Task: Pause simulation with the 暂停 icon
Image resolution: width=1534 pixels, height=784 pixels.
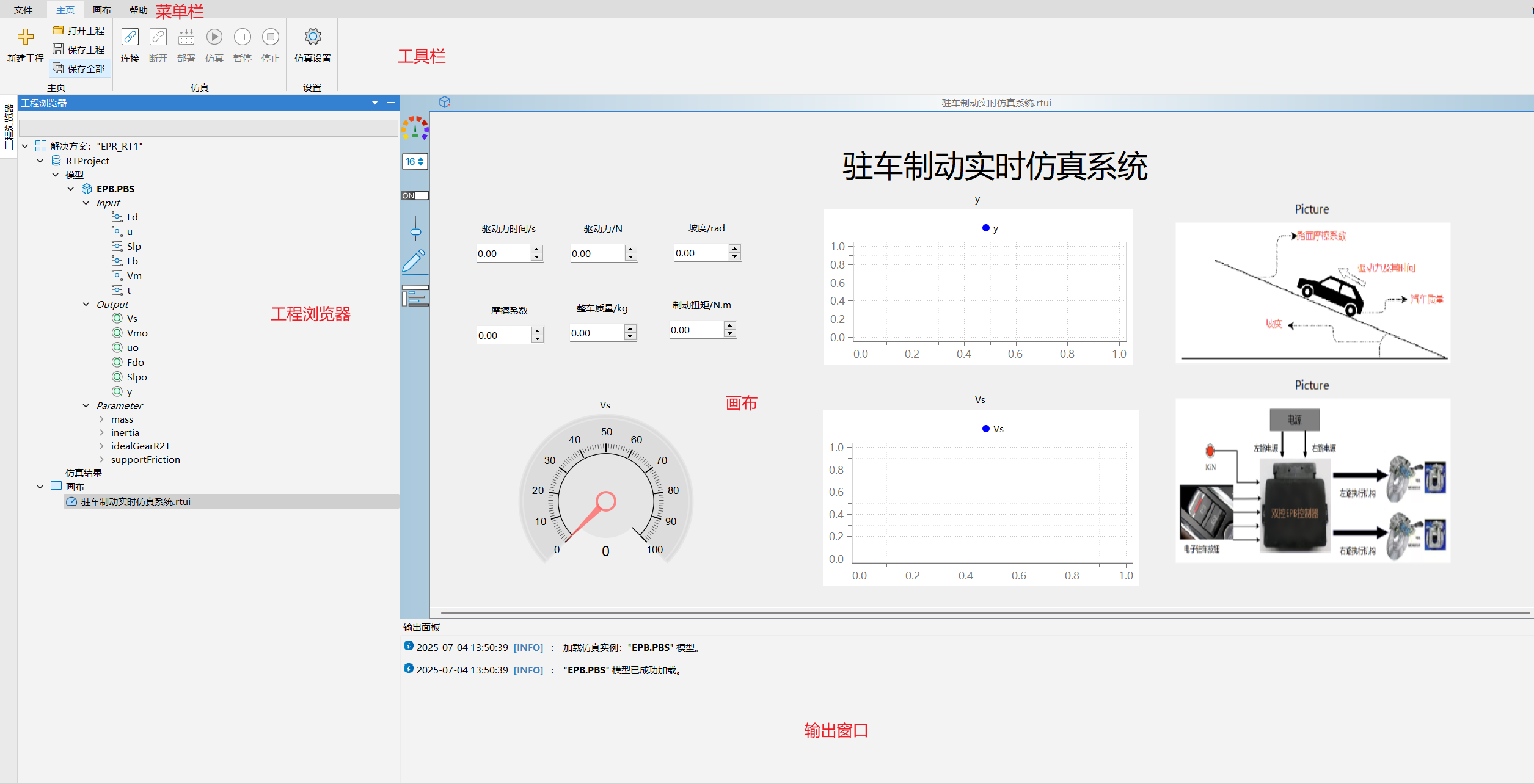Action: 243,37
